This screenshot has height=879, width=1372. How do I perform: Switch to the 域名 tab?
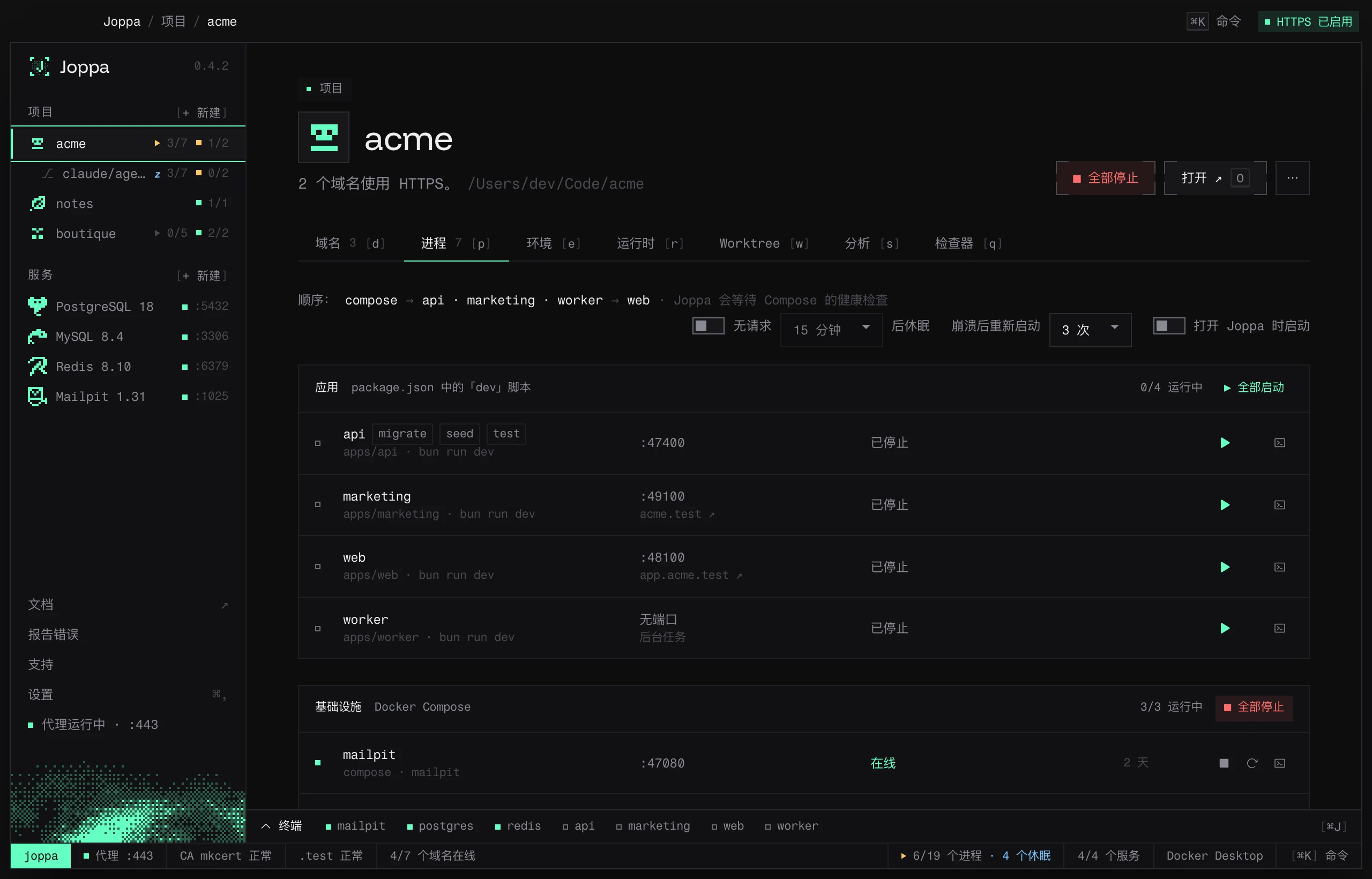click(x=351, y=244)
